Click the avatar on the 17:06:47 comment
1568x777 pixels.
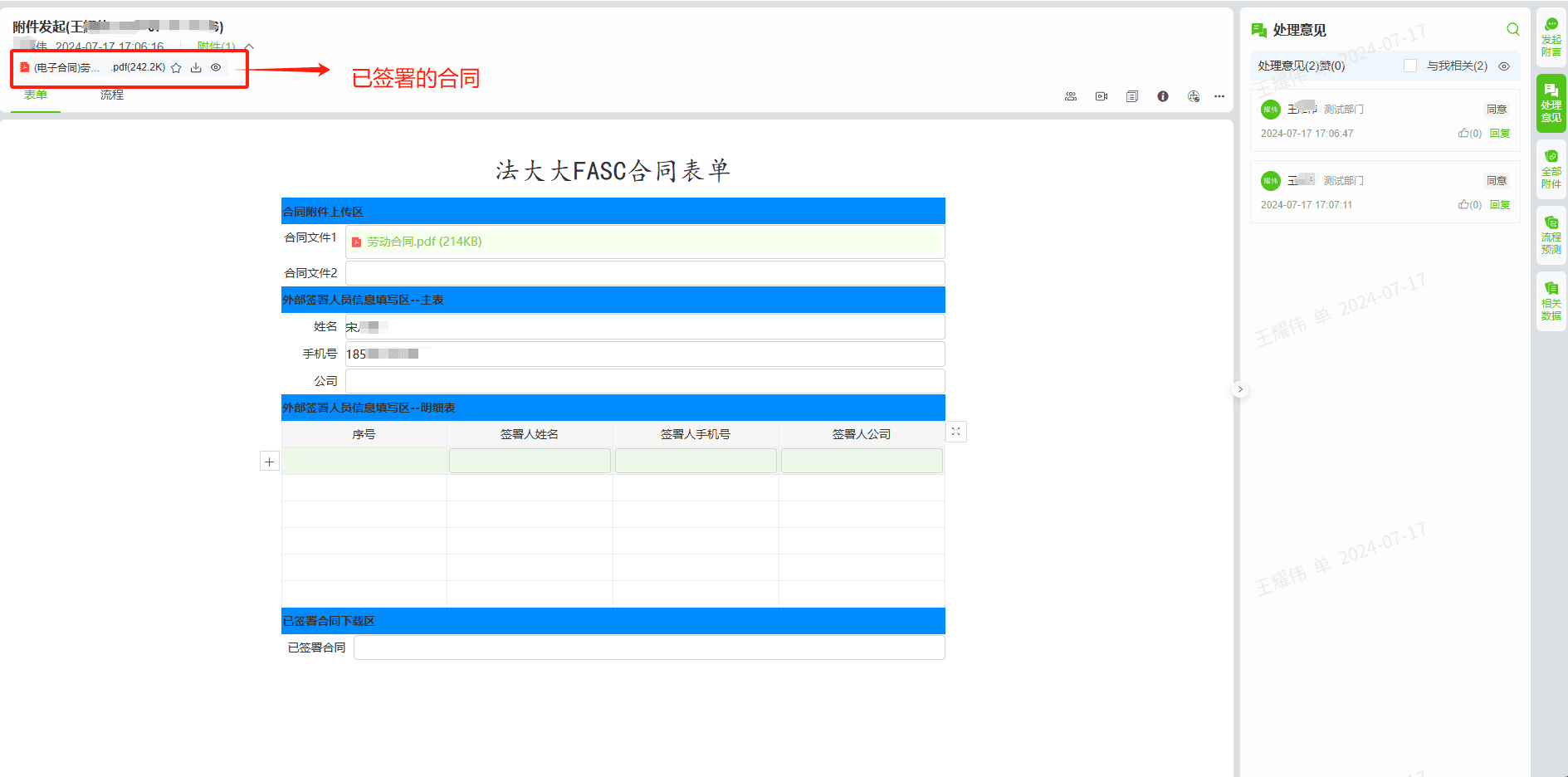coord(1271,110)
